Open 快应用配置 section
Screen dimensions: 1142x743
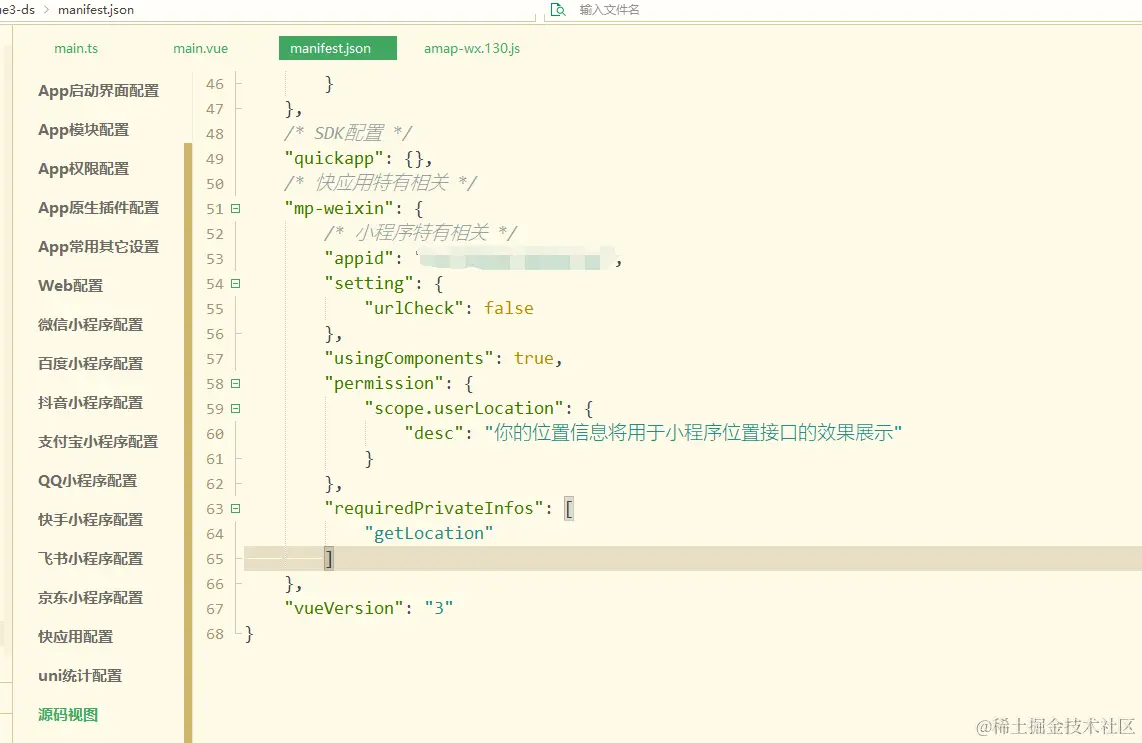click(x=76, y=637)
